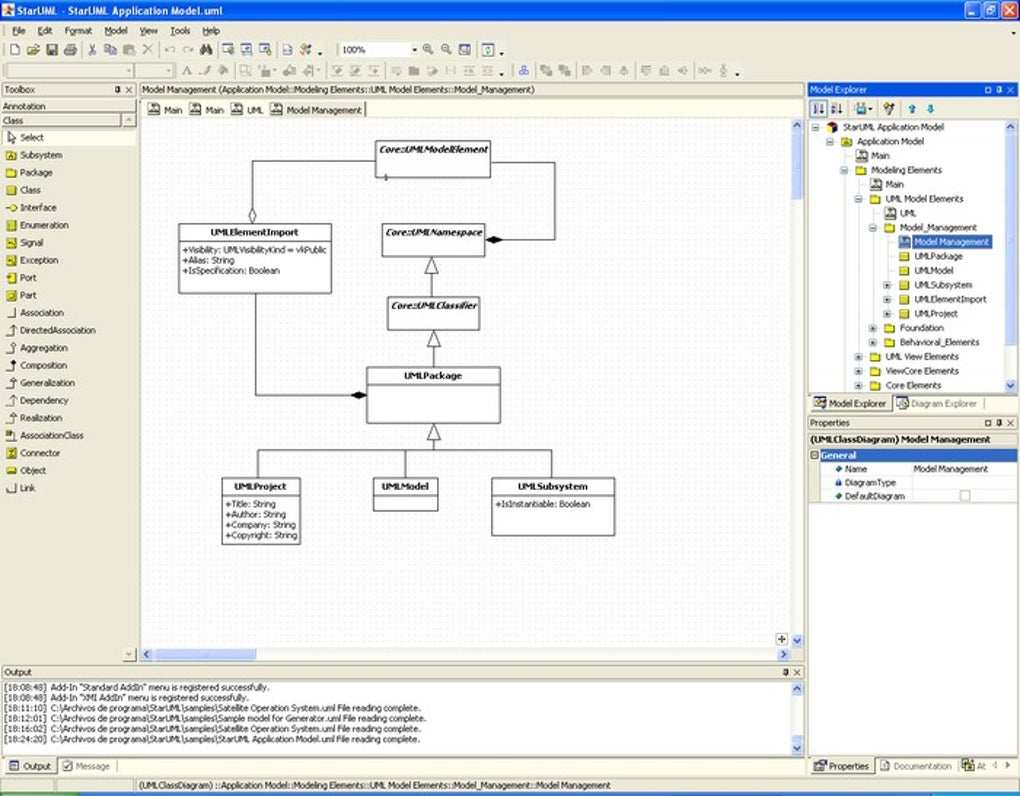Viewport: 1020px width, 796px height.
Task: Pick the Interface tool from Toolbox
Action: point(38,208)
